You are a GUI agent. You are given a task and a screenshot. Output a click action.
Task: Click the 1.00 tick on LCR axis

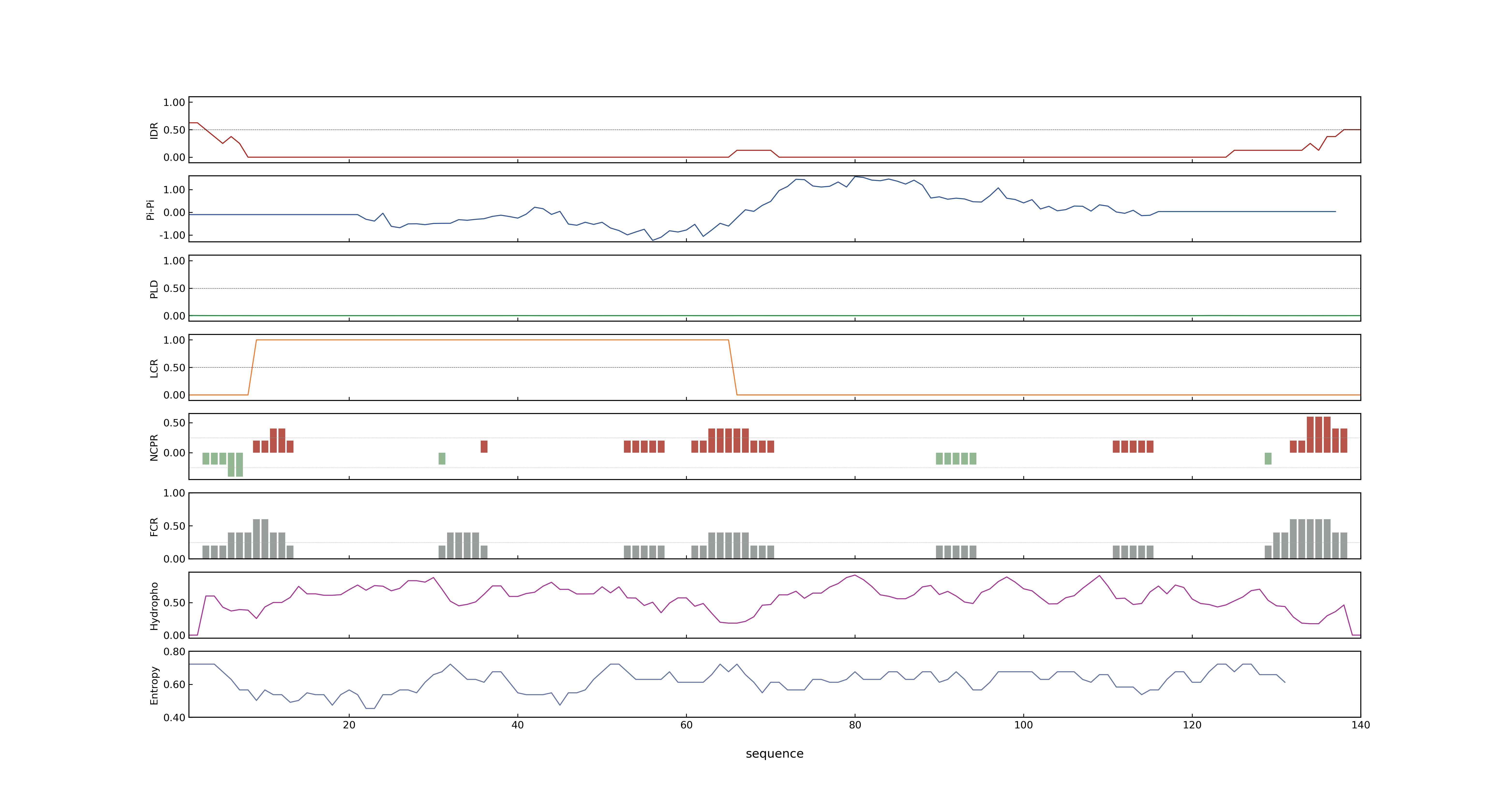point(174,340)
